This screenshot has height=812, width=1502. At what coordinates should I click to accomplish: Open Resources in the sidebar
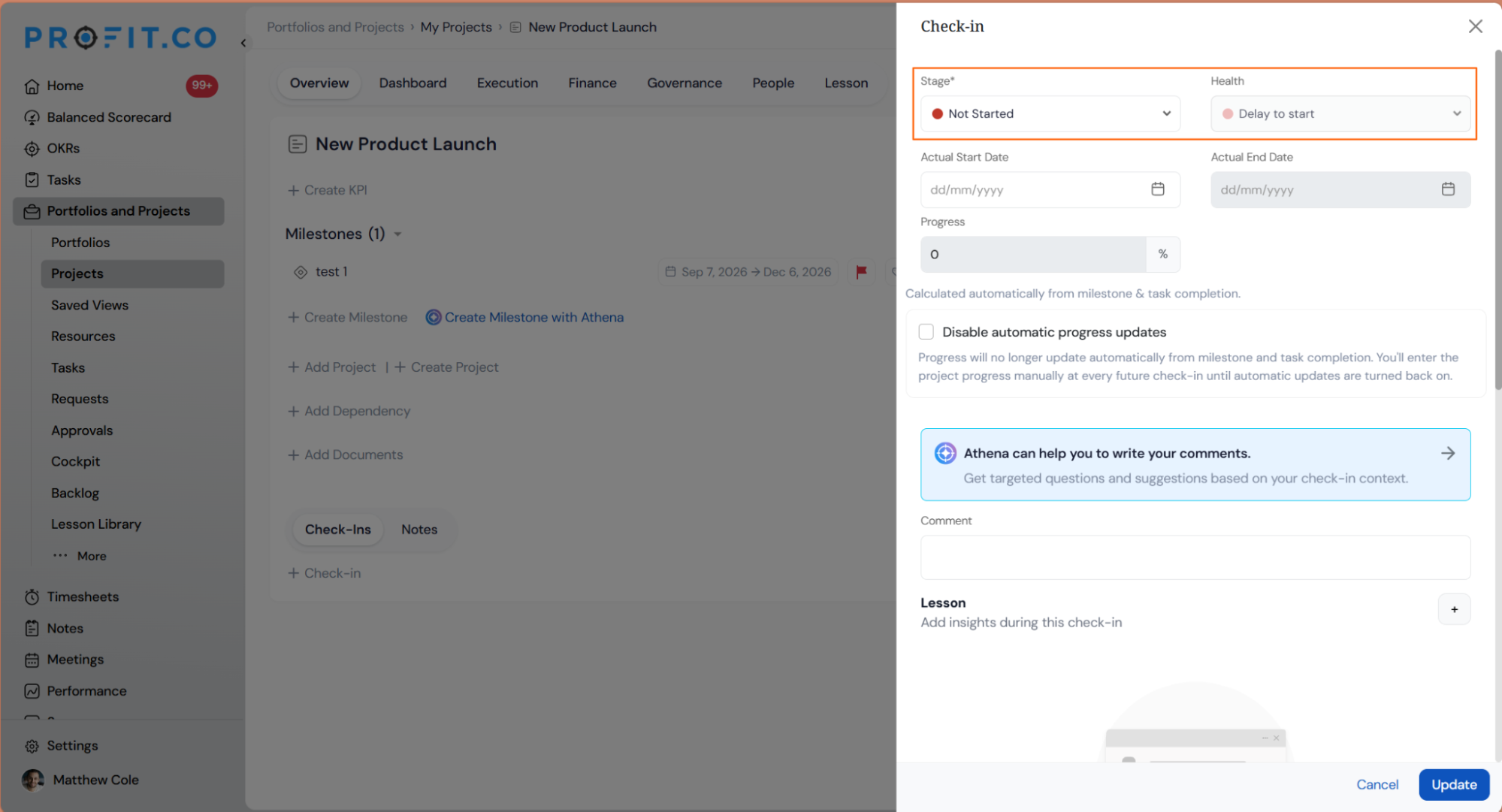pos(83,337)
